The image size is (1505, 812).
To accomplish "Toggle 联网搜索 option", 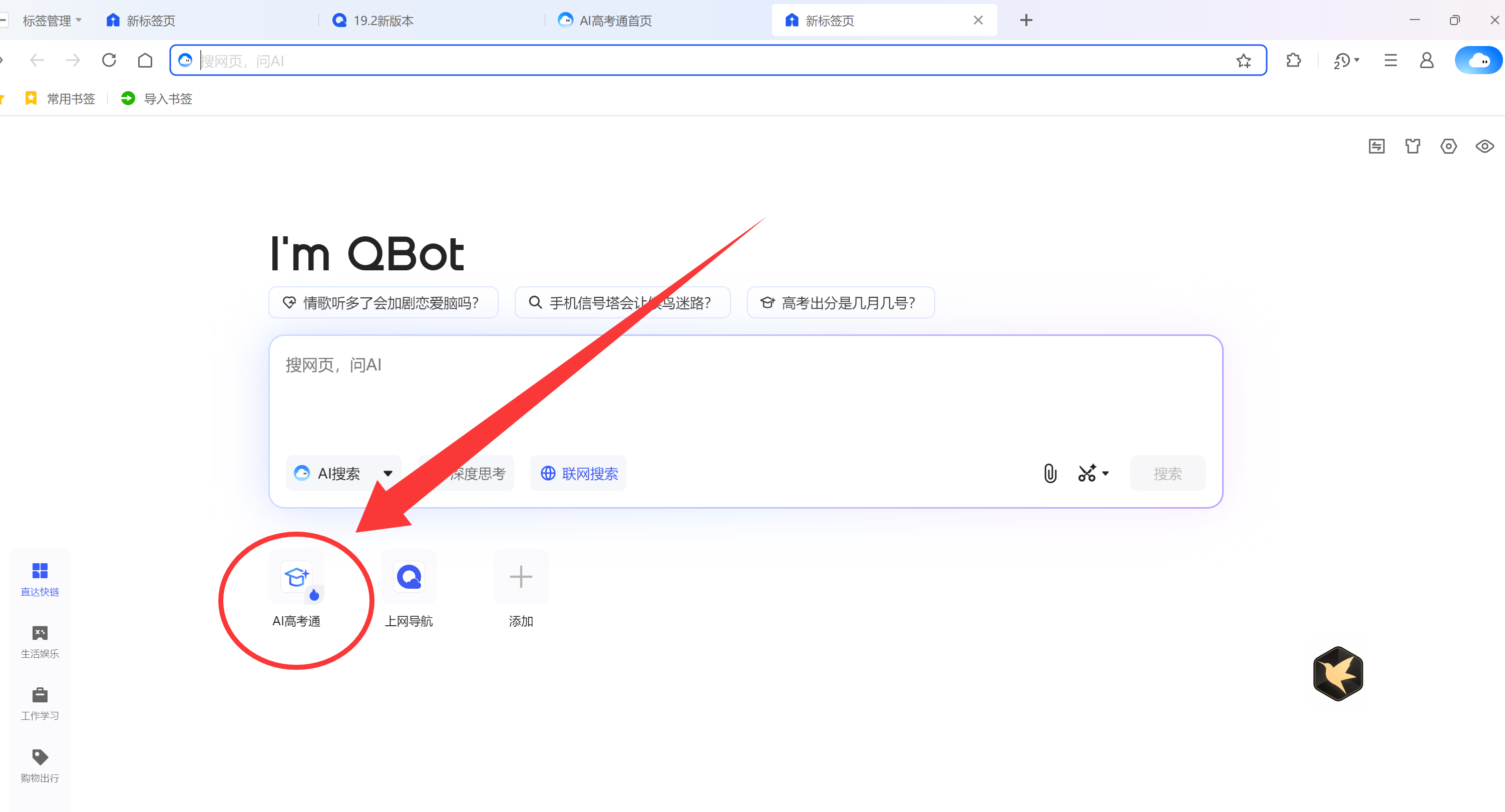I will tap(578, 473).
